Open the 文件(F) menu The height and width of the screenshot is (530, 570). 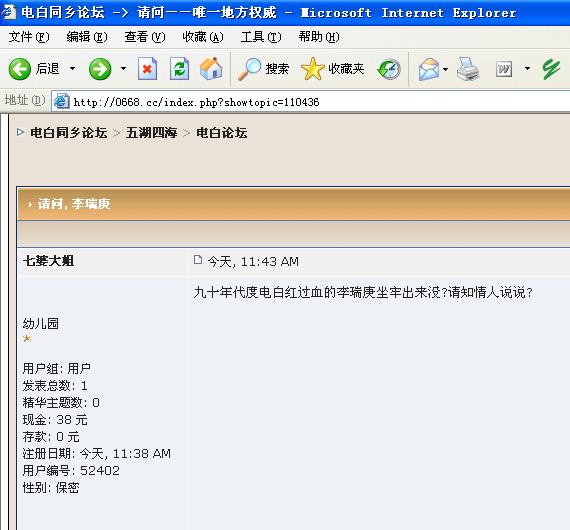[29, 37]
